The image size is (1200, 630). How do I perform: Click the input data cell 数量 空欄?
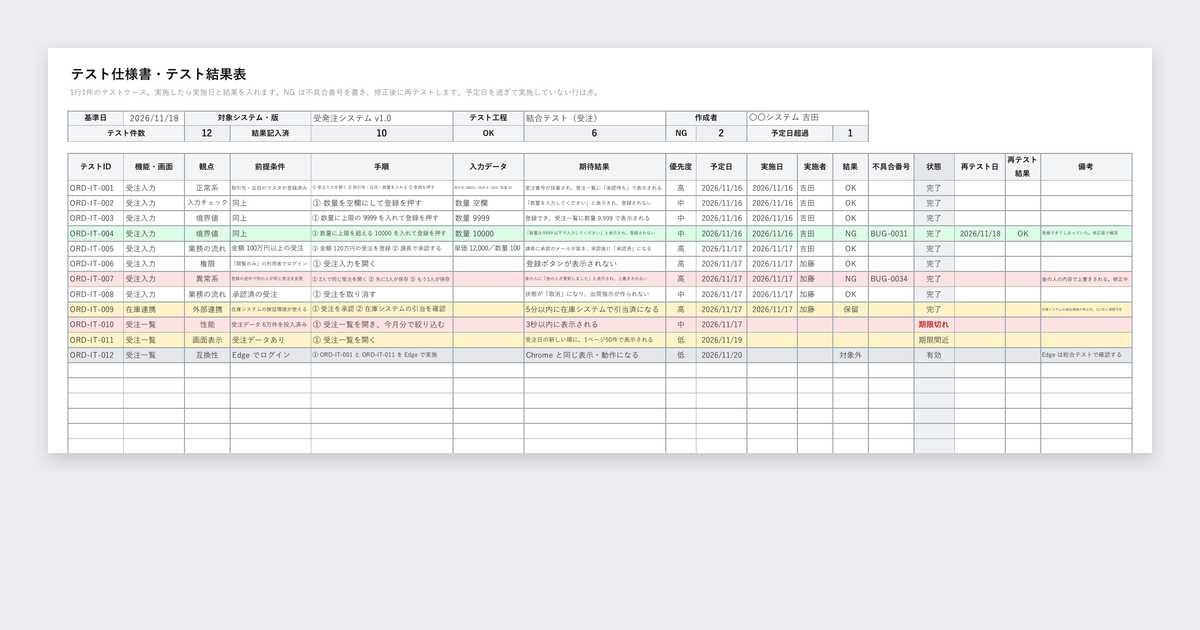coord(489,203)
